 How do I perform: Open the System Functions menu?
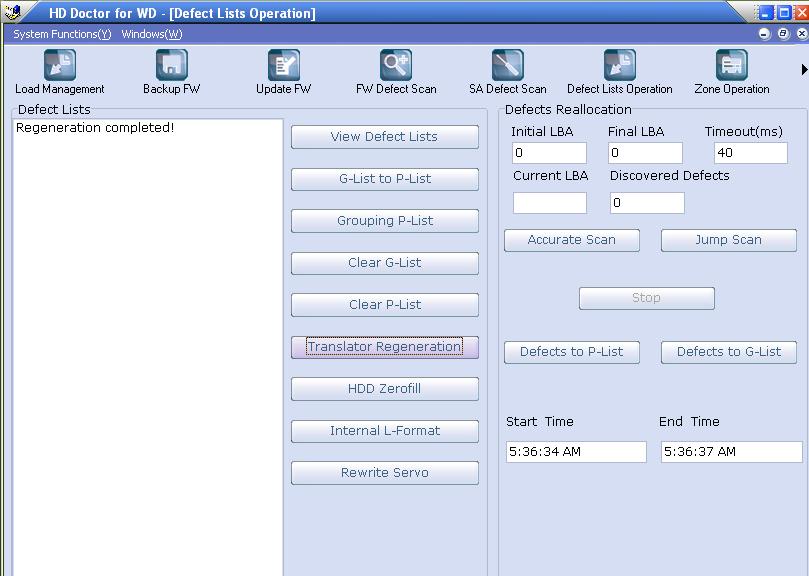[x=62, y=34]
